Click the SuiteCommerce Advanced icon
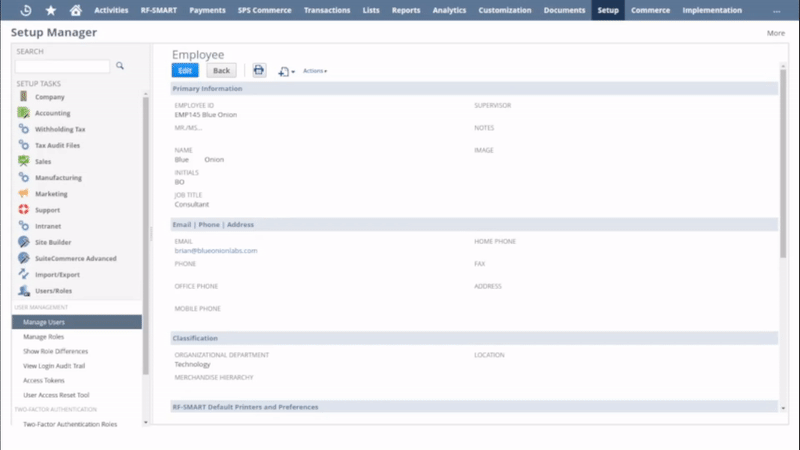 pyautogui.click(x=23, y=258)
